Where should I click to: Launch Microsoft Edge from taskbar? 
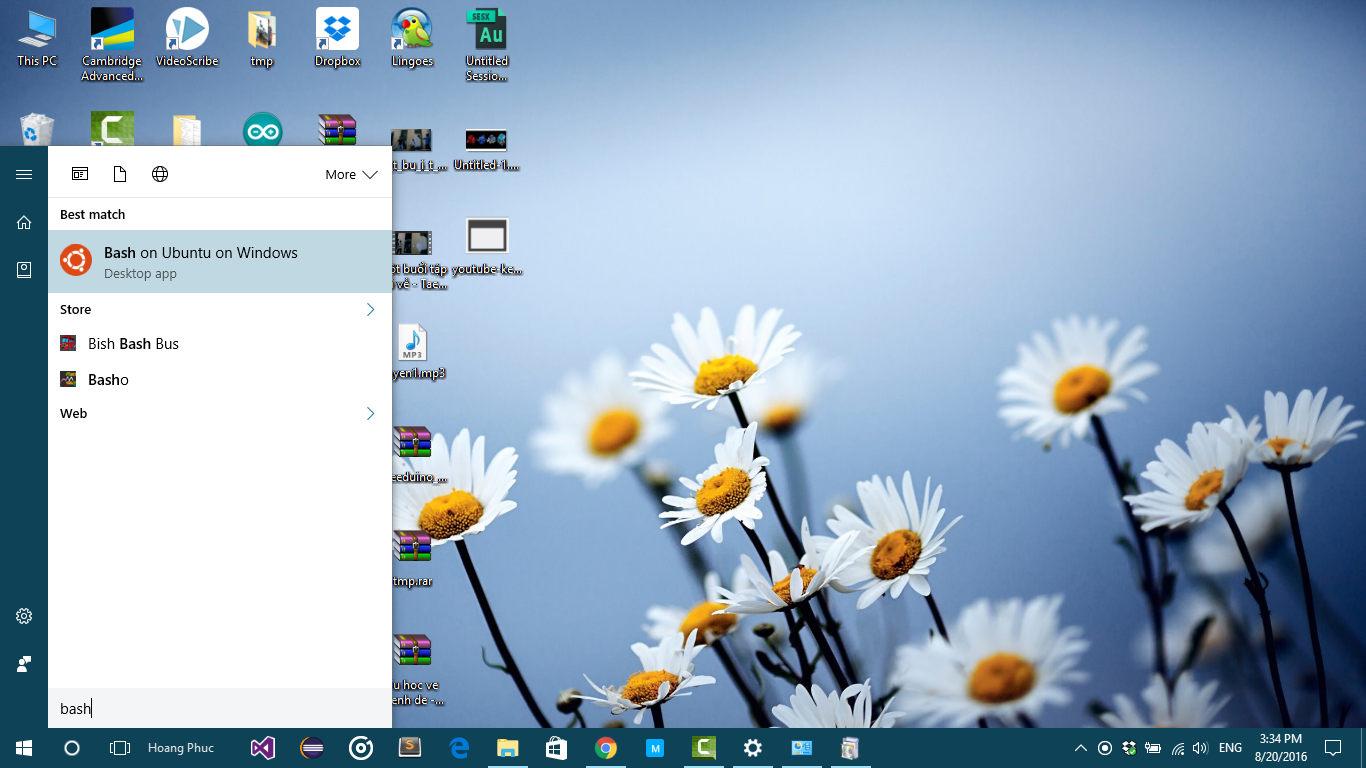459,748
